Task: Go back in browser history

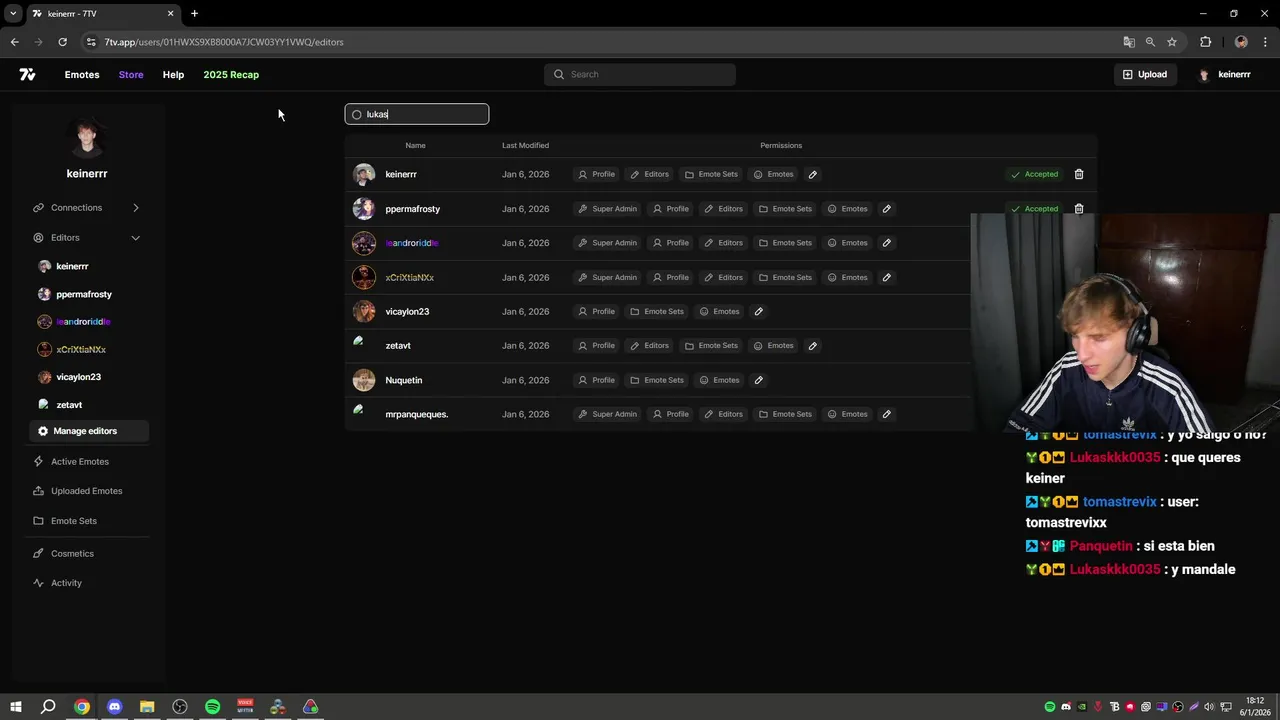Action: pos(14,42)
